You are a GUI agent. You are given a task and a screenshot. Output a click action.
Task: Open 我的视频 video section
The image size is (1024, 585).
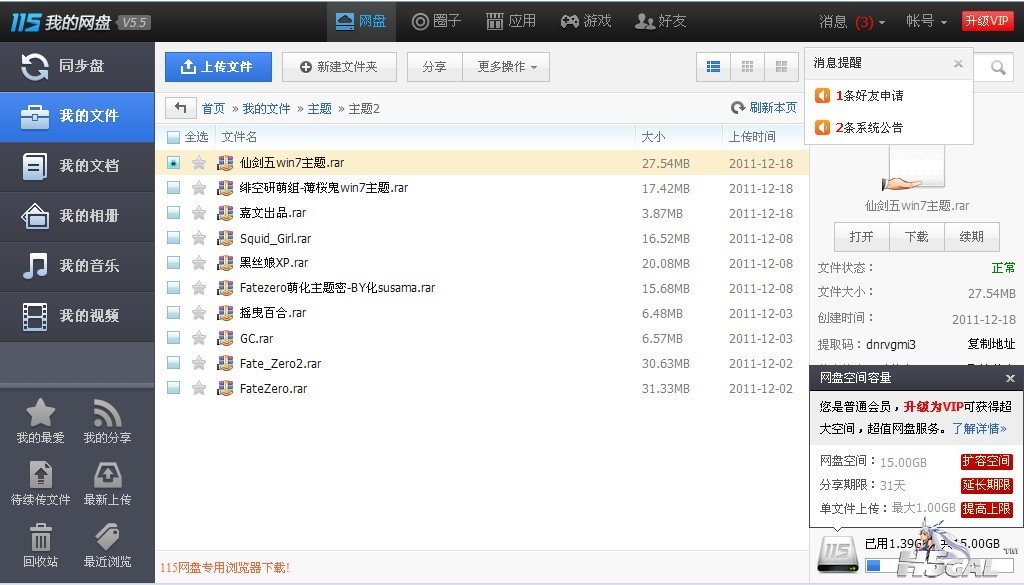pos(77,316)
